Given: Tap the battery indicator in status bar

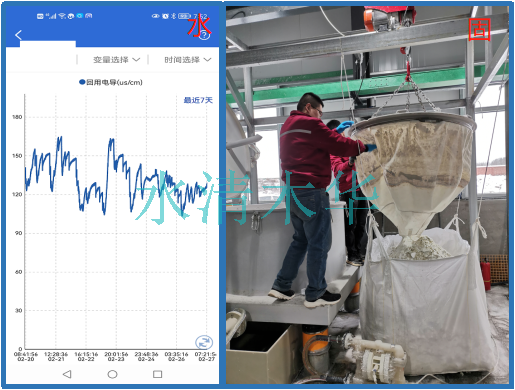Looking at the screenshot, I should 184,16.
